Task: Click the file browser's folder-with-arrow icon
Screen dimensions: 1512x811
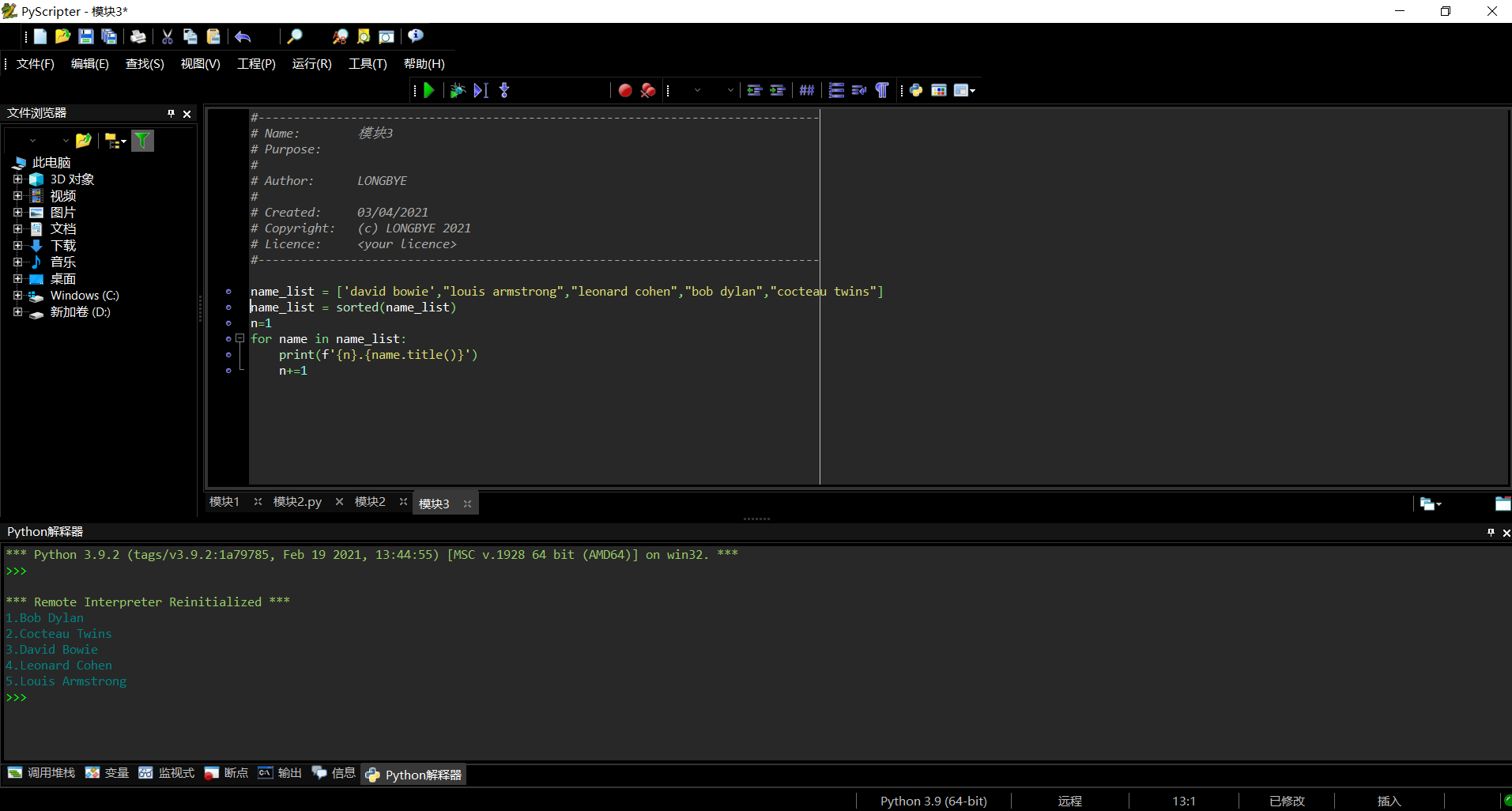Action: point(83,141)
